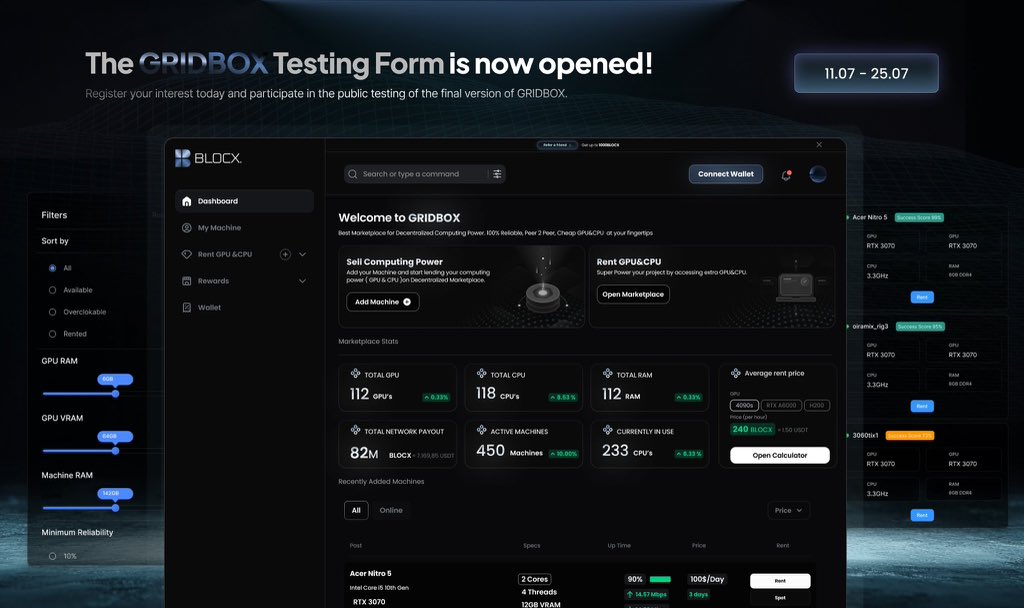Click the GPU RAM slider handle
Image resolution: width=1024 pixels, height=608 pixels.
click(x=116, y=394)
